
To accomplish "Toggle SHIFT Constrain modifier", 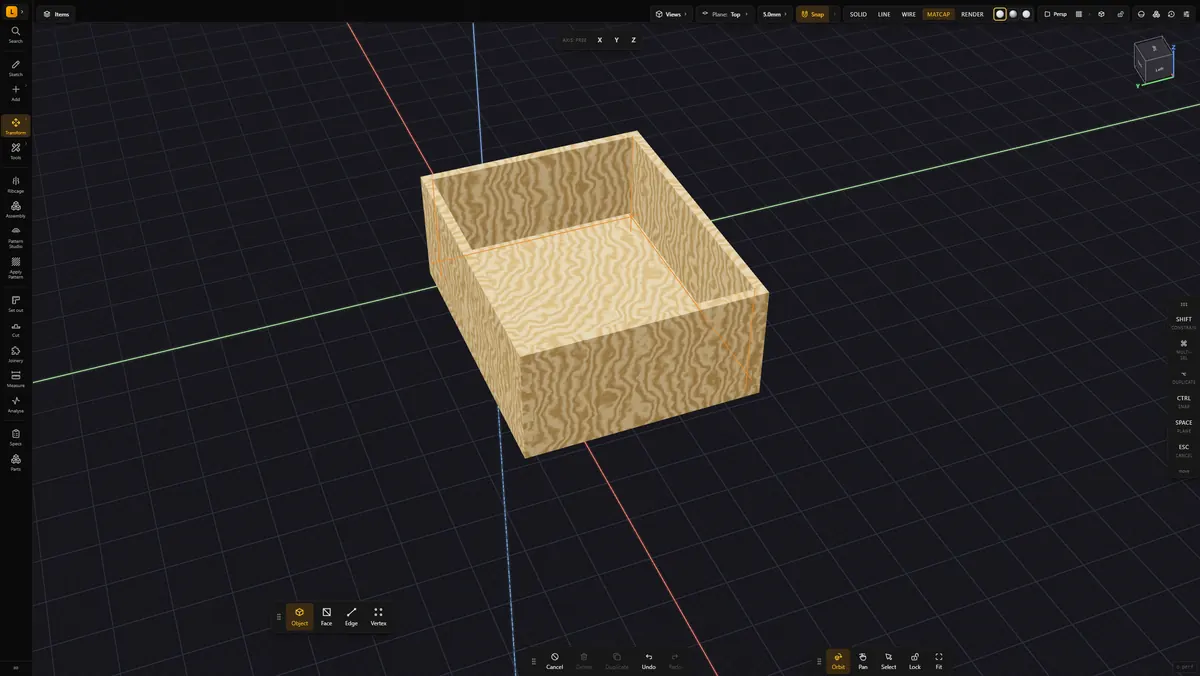I will pos(1184,322).
